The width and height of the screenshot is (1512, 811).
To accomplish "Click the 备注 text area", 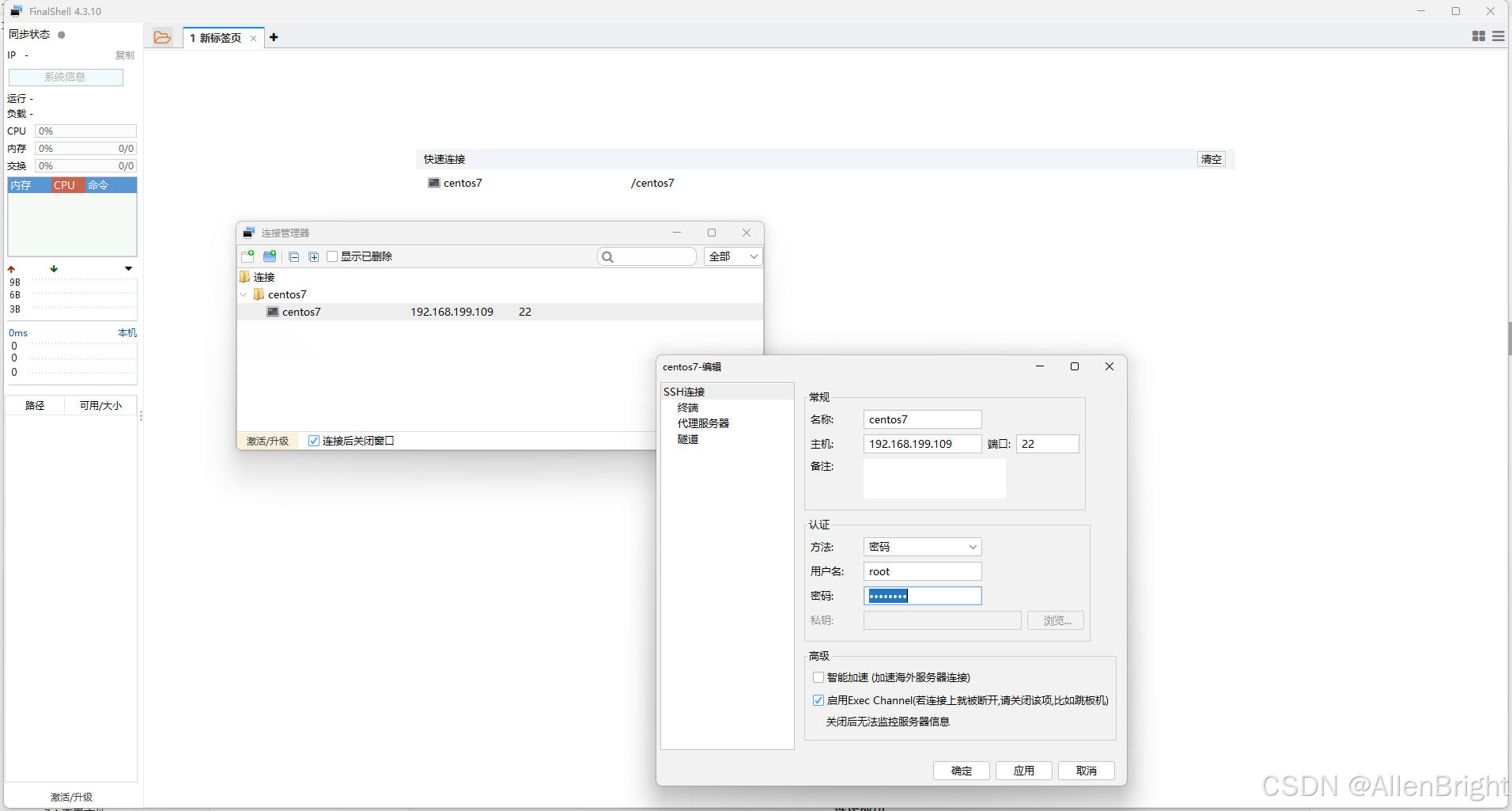I will (934, 479).
